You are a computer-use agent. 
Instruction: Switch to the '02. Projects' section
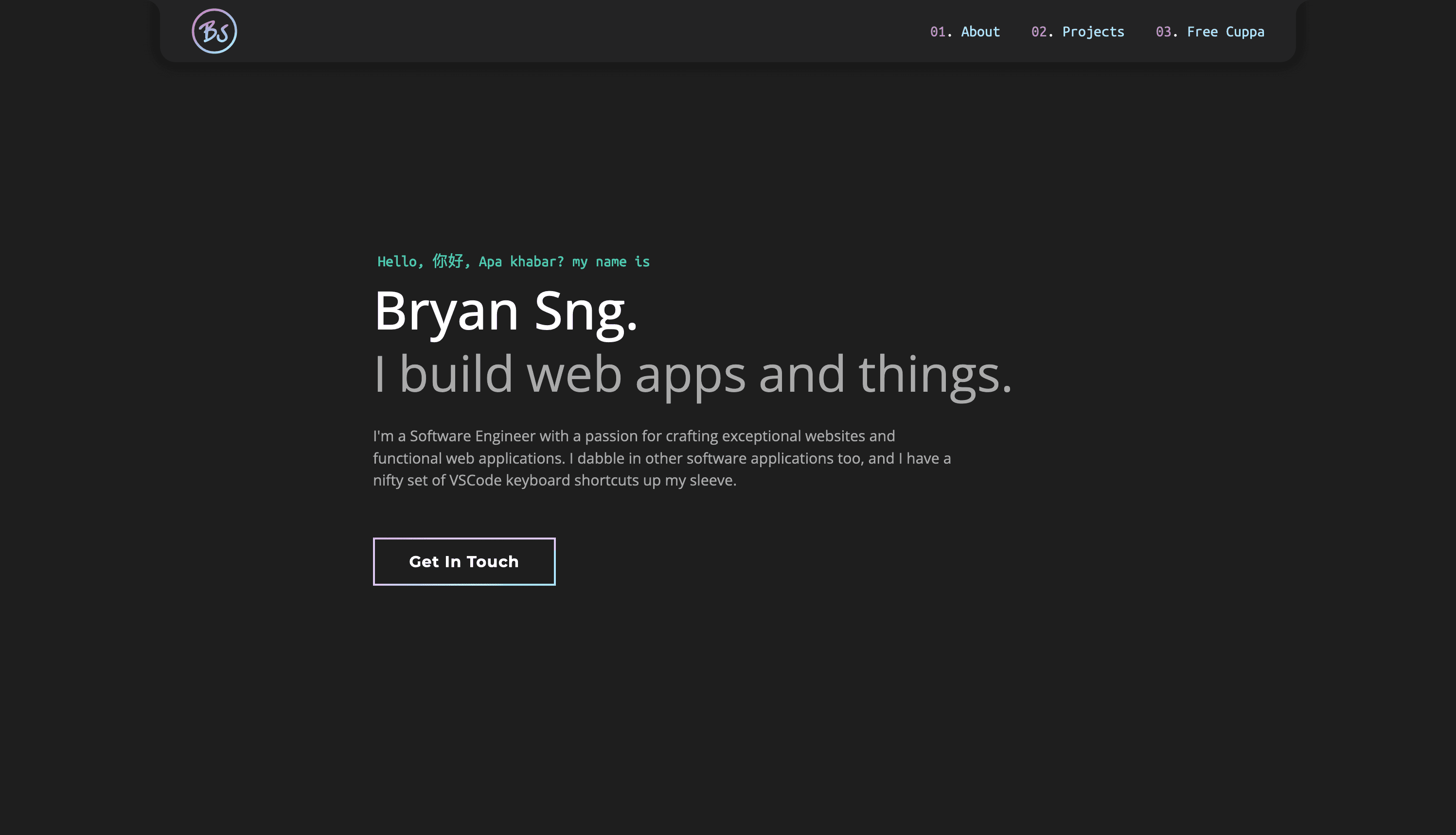[x=1077, y=32]
